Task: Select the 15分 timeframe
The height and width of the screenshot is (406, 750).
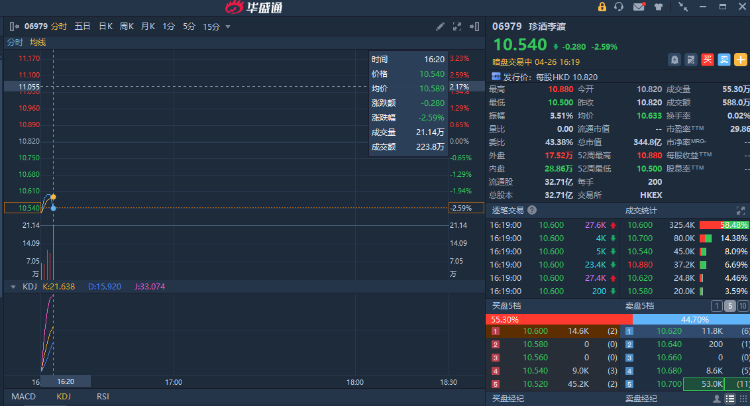Action: (x=211, y=27)
